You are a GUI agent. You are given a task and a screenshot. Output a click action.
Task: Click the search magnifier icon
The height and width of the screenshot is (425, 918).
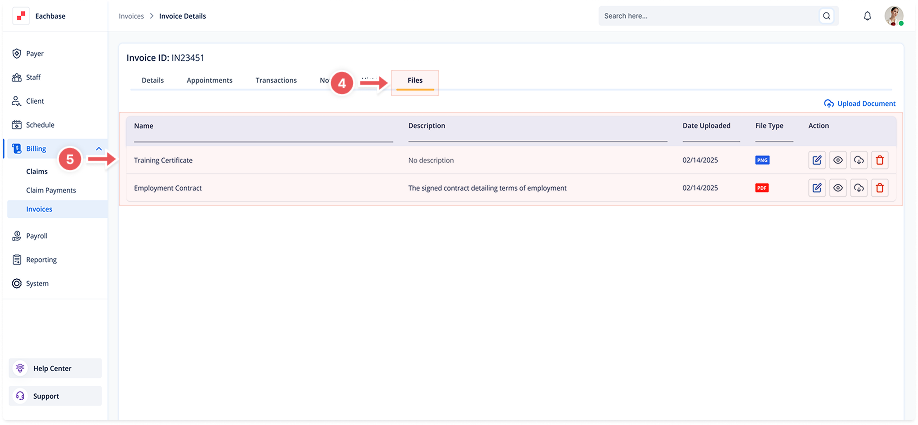826,16
